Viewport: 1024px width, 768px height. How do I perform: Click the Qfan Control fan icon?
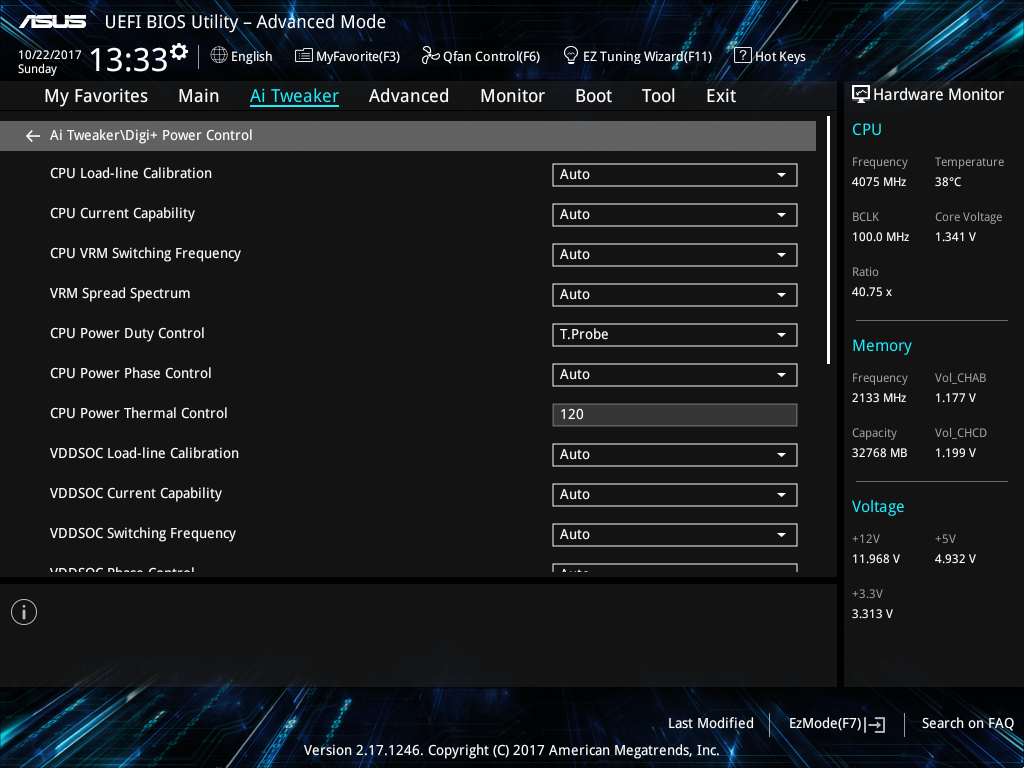tap(430, 56)
